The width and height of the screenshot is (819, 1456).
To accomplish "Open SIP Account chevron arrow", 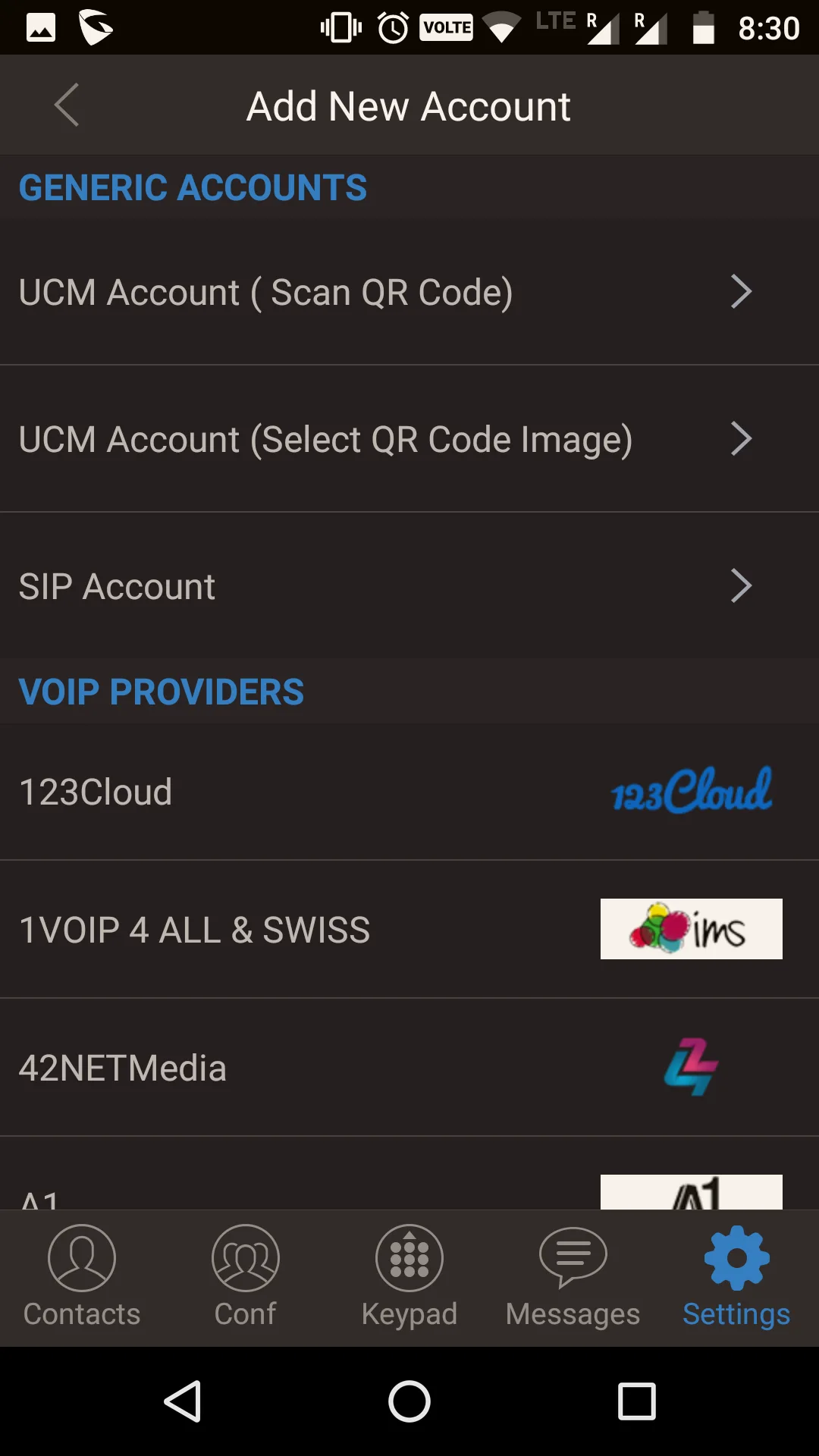I will point(741,586).
